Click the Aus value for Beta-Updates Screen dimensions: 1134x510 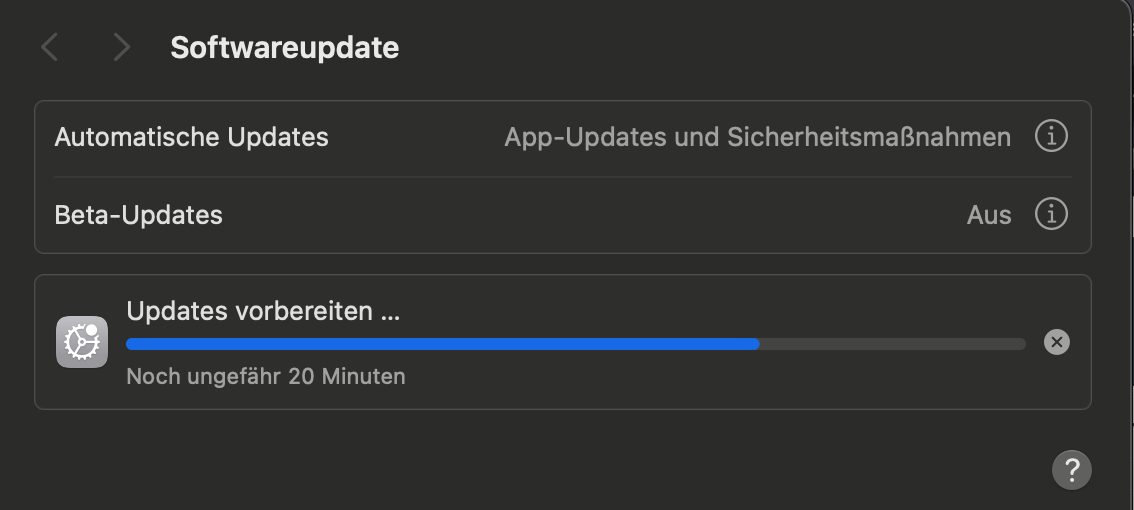click(988, 215)
